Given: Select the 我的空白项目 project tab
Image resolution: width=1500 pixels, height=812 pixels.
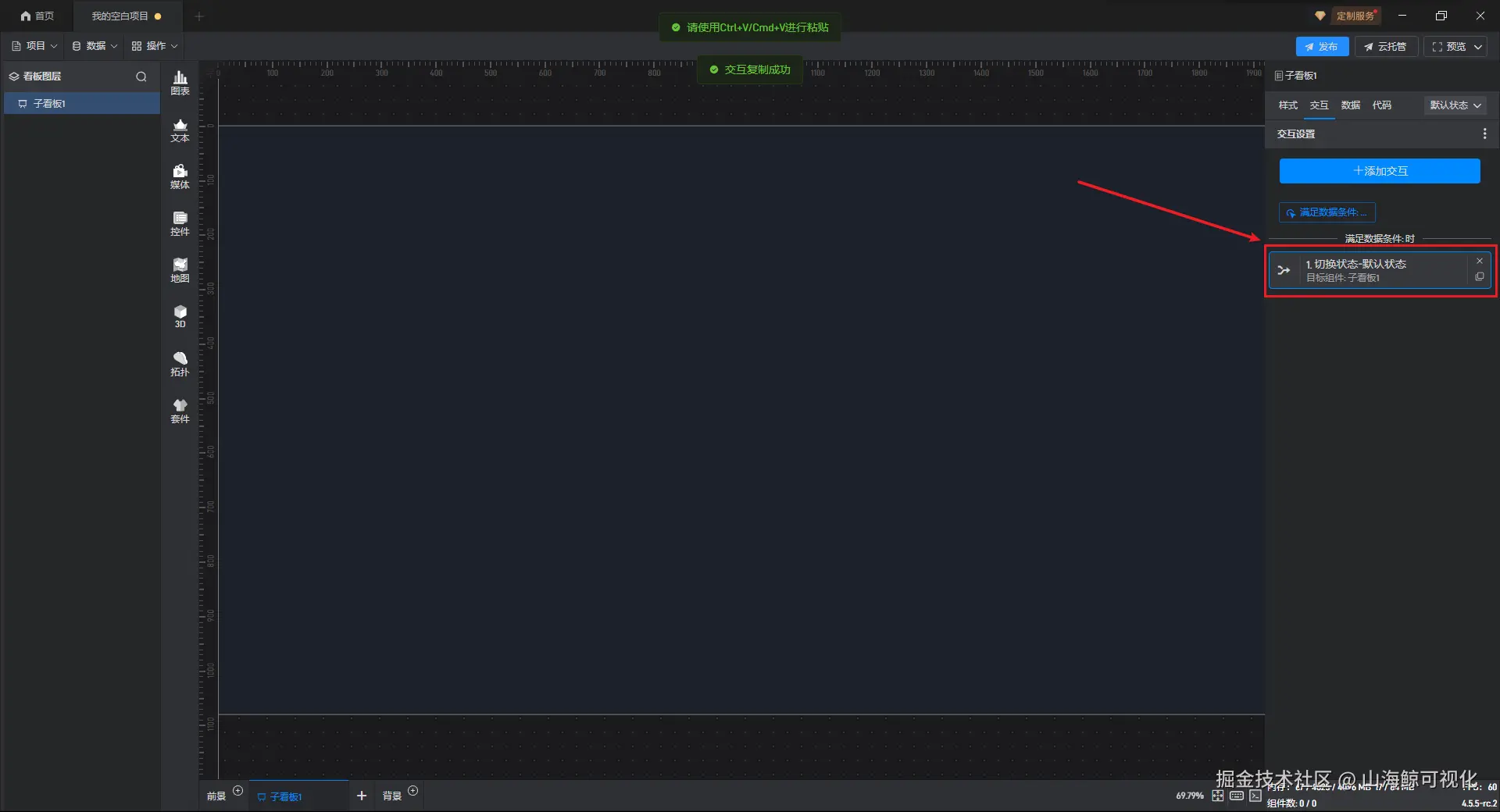Looking at the screenshot, I should [127, 16].
